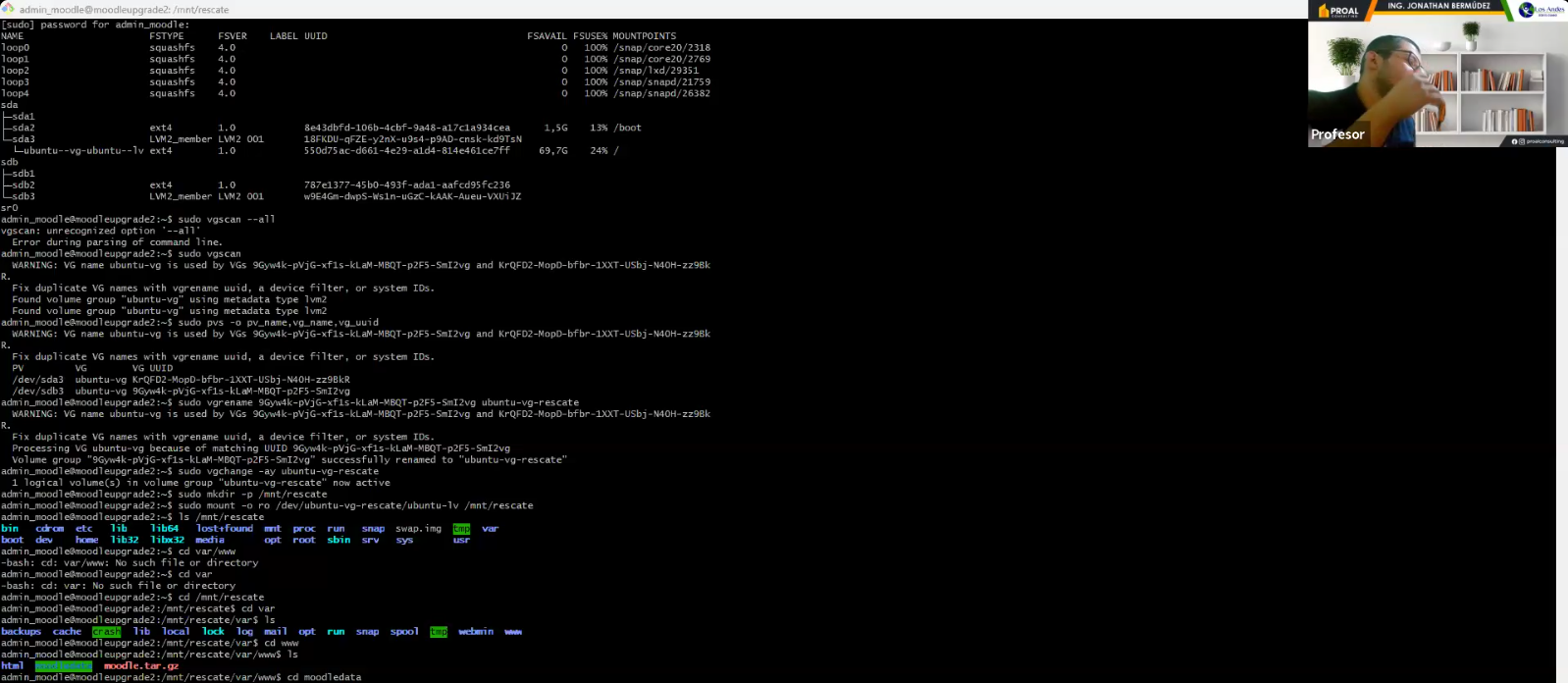Click the 'media' directory name
The image size is (1568, 683).
point(210,540)
